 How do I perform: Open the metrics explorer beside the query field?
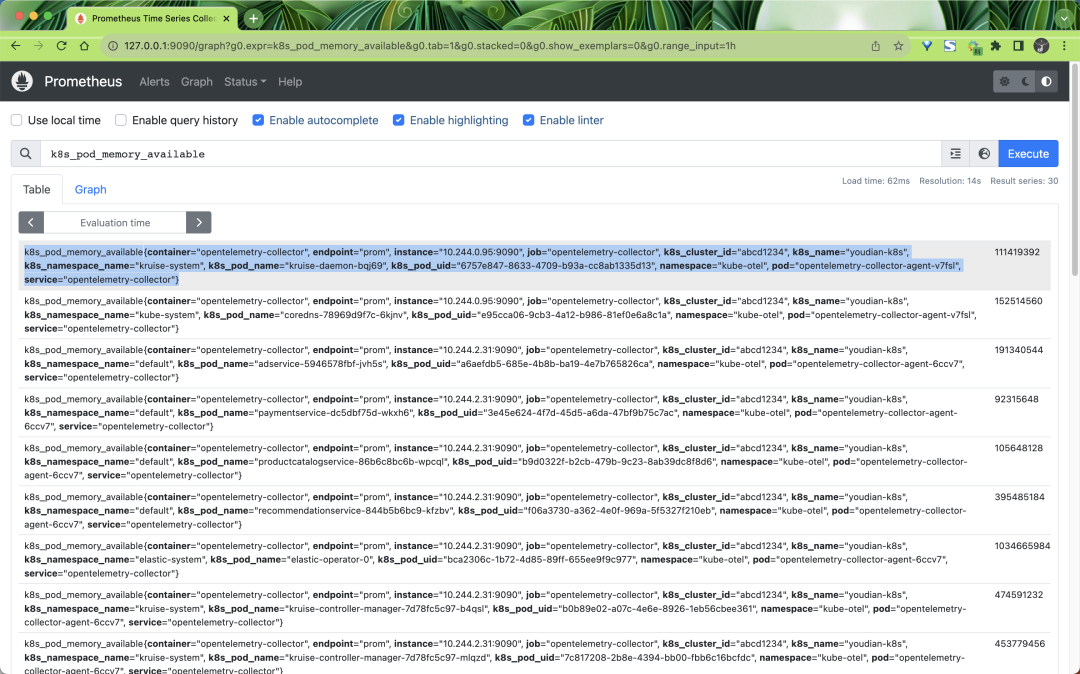tap(955, 153)
